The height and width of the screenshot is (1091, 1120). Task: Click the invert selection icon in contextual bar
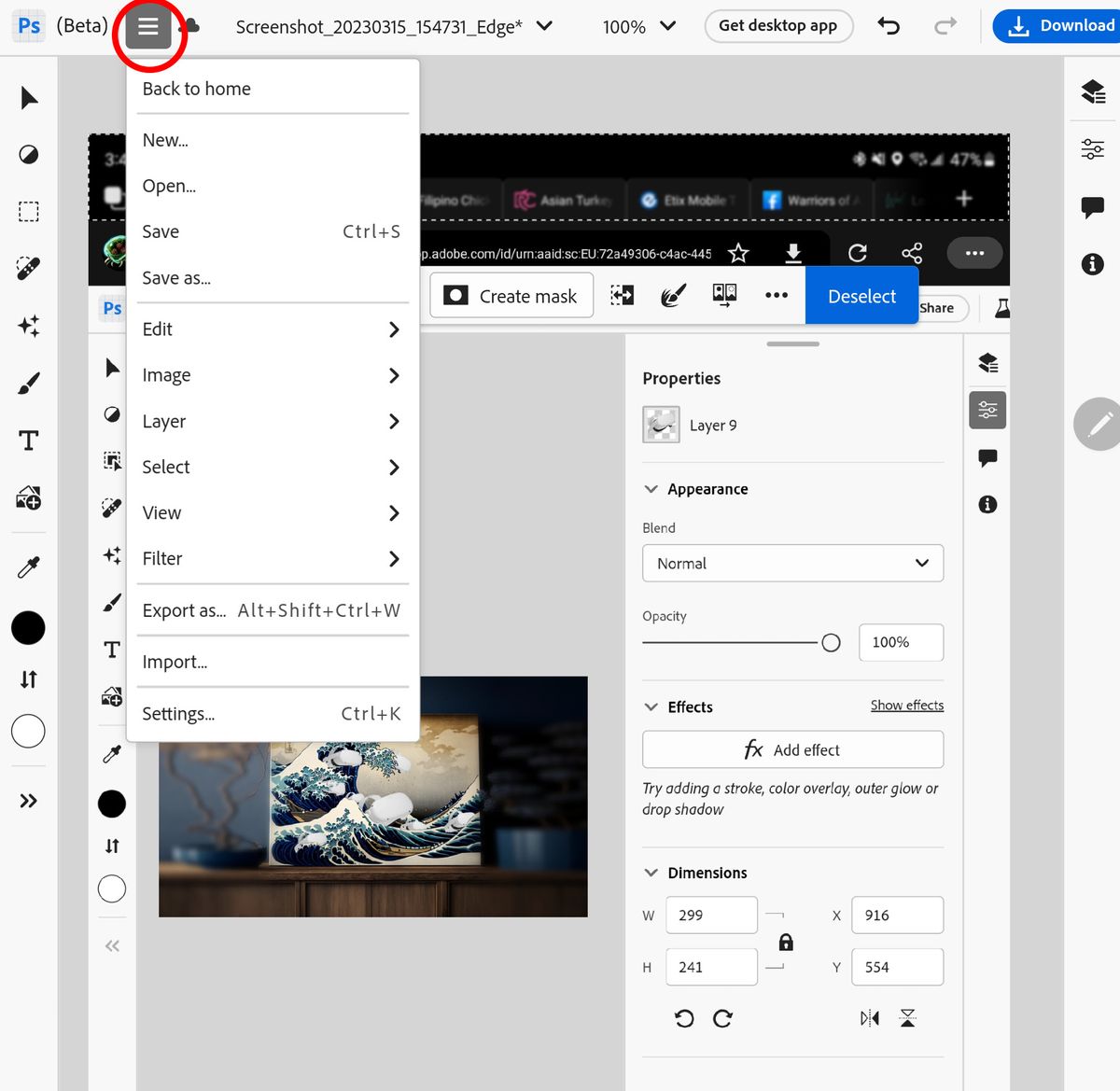click(x=724, y=296)
